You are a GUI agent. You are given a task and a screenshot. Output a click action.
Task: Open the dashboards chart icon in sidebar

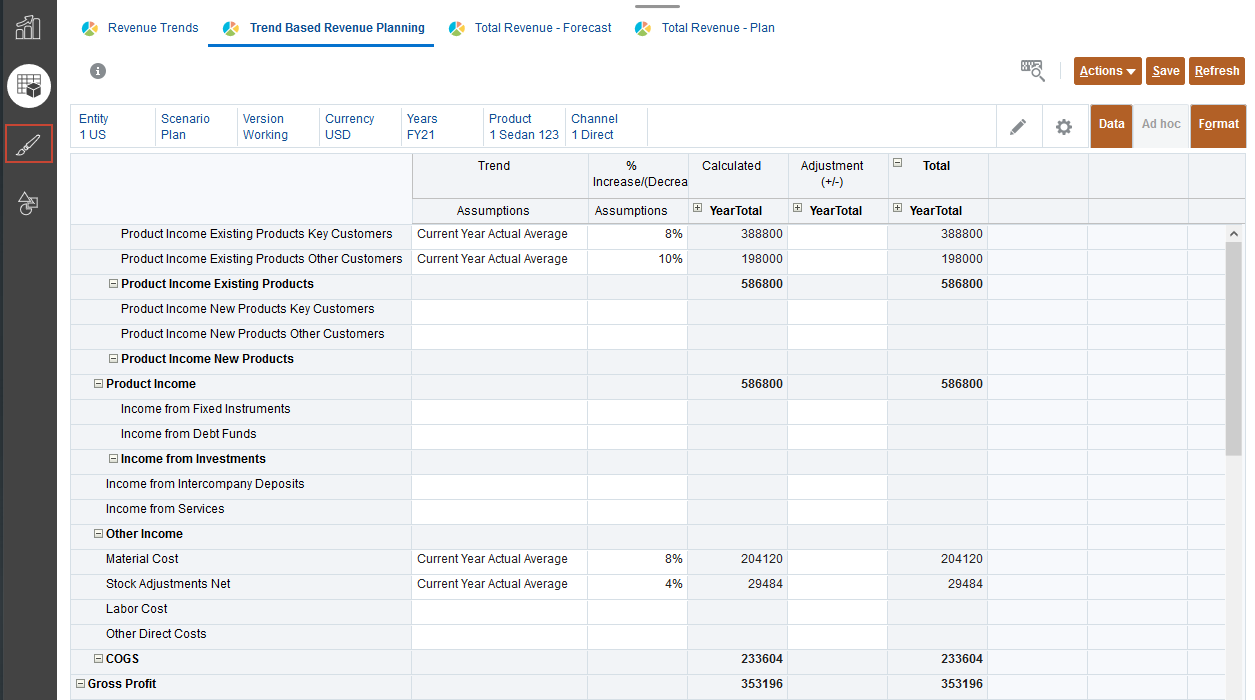28,27
